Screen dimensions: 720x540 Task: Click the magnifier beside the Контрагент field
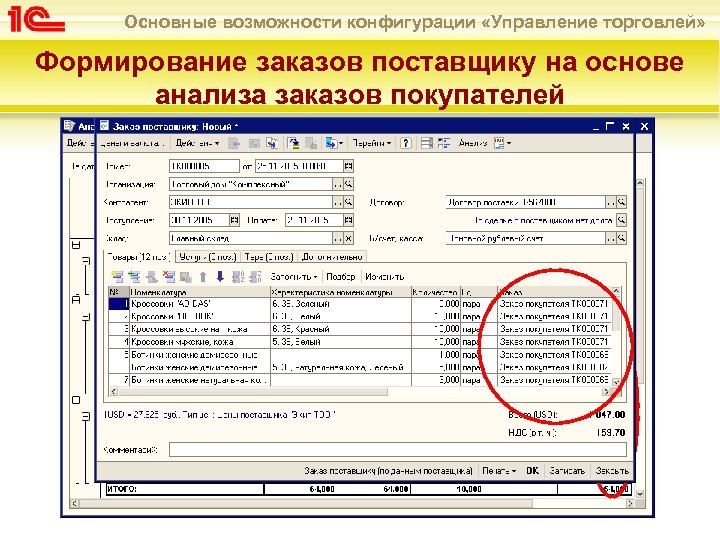349,202
